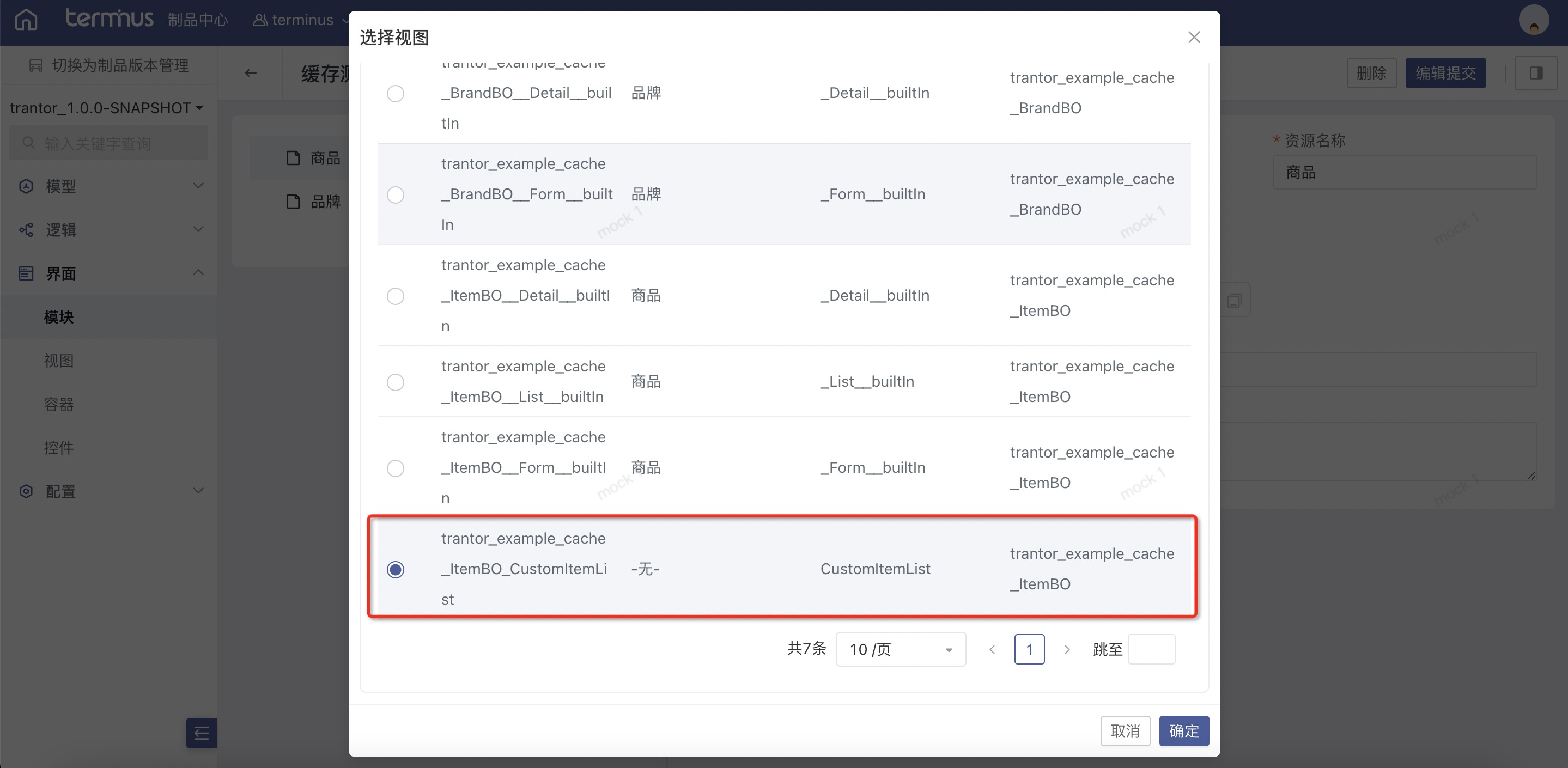Click _List__builtIn cell text

click(867, 382)
